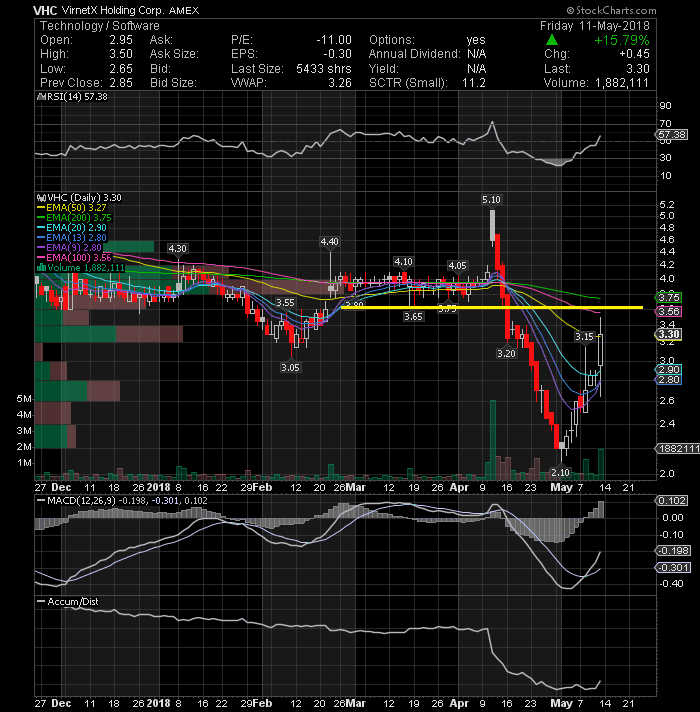Viewport: 700px width, 712px height.
Task: Click the 5M volume axis label
Action: click(x=24, y=399)
